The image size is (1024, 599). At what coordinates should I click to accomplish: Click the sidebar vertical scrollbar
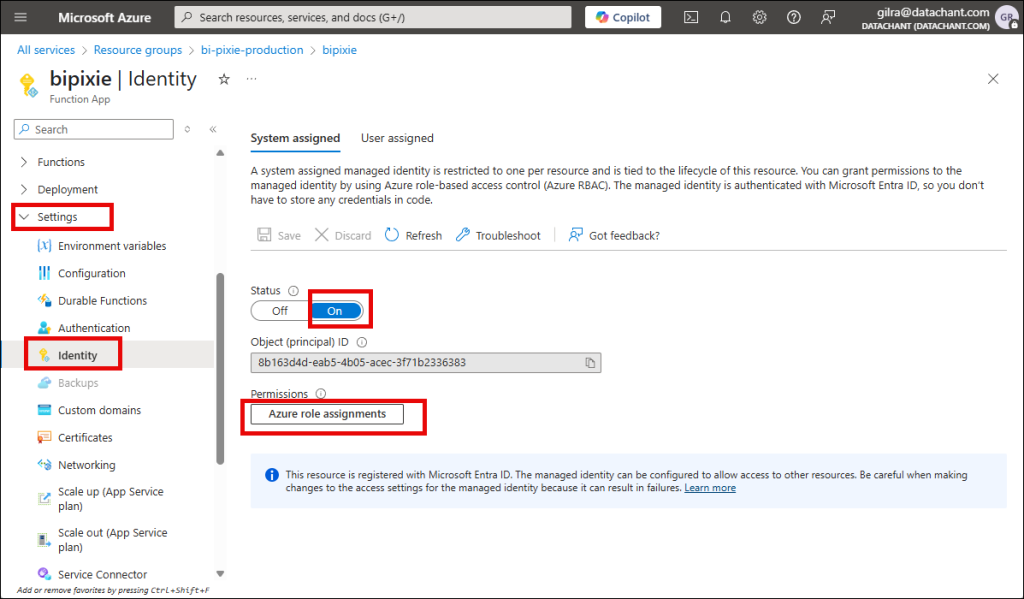[x=220, y=370]
